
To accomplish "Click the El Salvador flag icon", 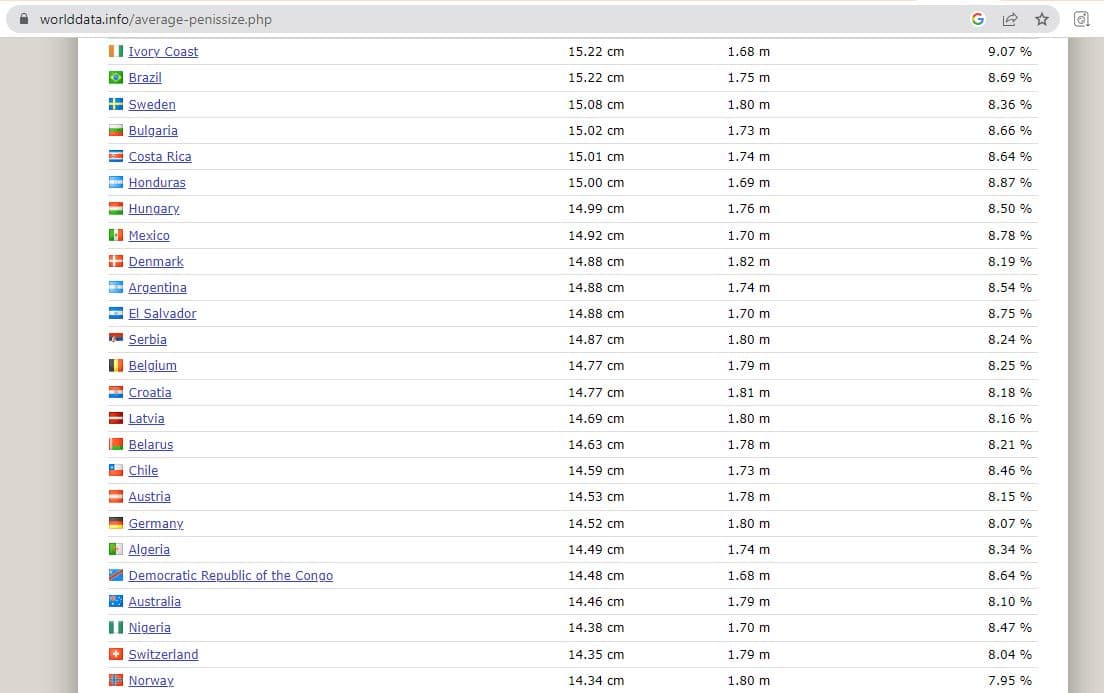I will tap(116, 313).
